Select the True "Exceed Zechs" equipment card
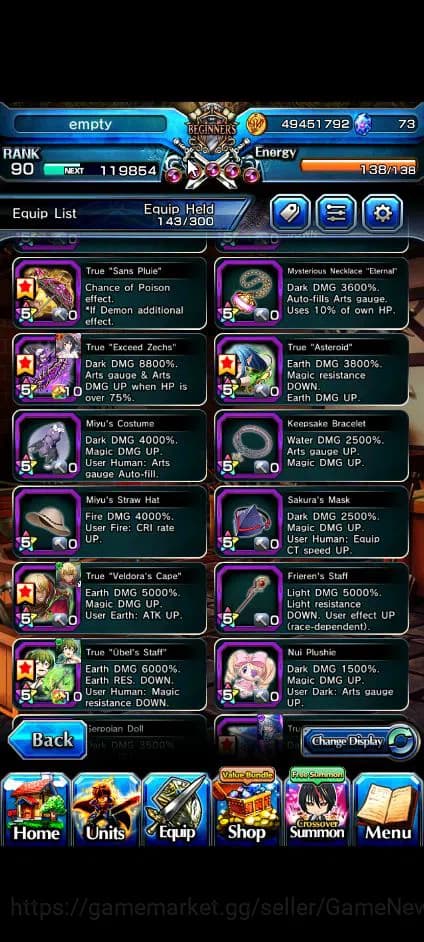This screenshot has width=424, height=942. 109,370
